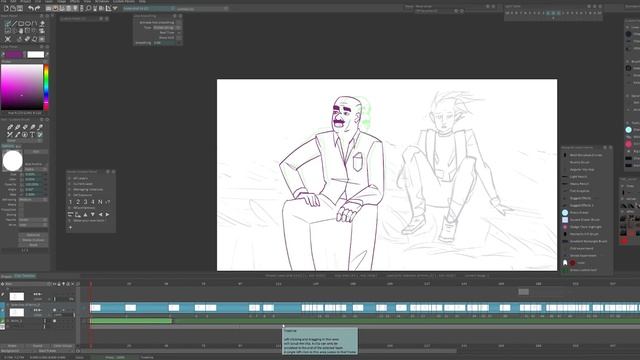Select the first pen brush tool
This screenshot has width=640, height=360.
click(x=10, y=127)
